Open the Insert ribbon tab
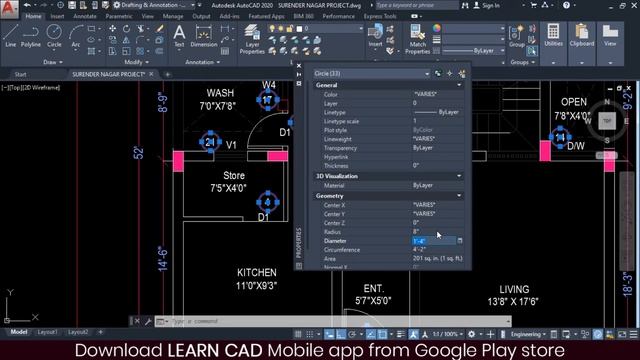The height and width of the screenshot is (360, 640). coord(57,16)
